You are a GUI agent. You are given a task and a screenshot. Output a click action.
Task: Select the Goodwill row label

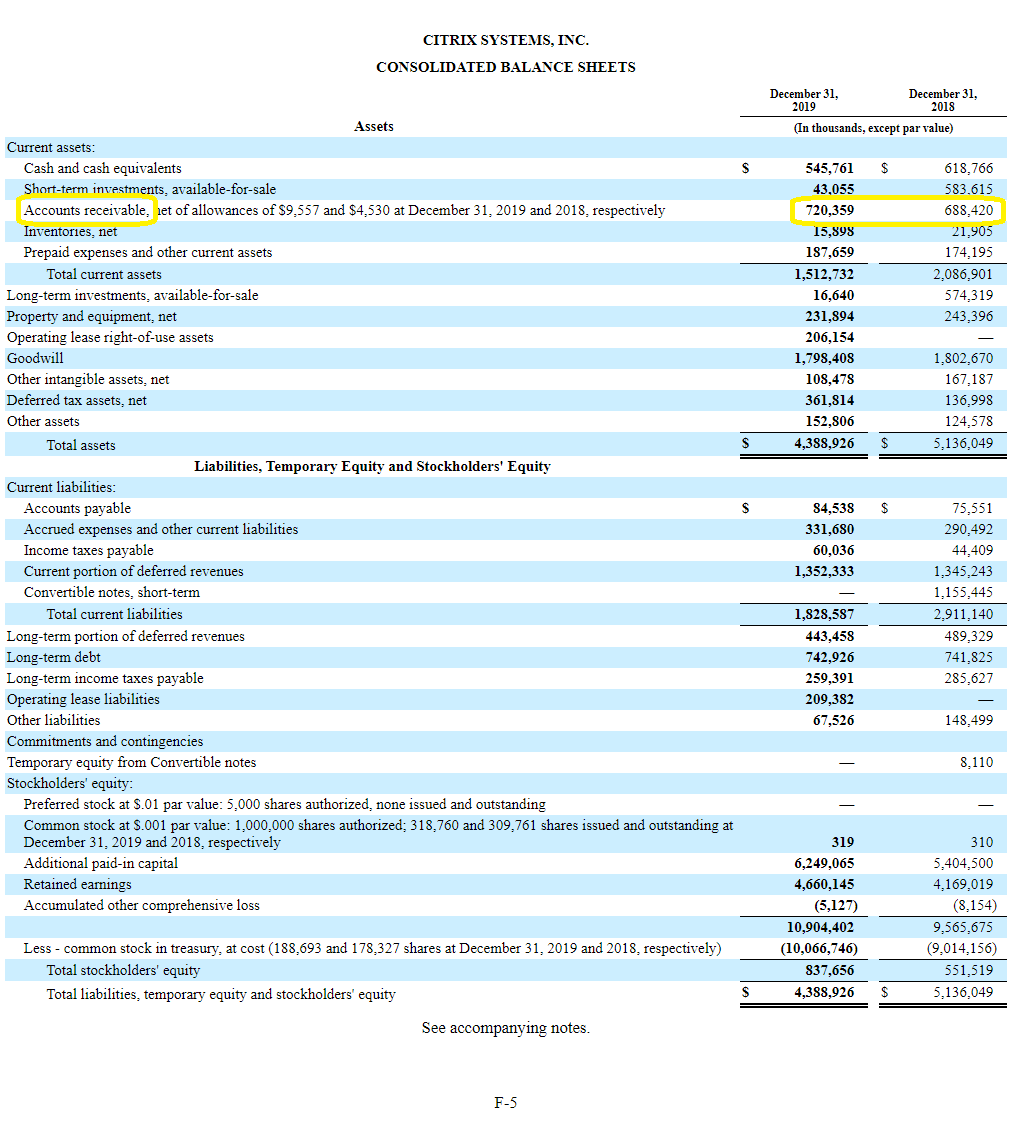(x=35, y=358)
